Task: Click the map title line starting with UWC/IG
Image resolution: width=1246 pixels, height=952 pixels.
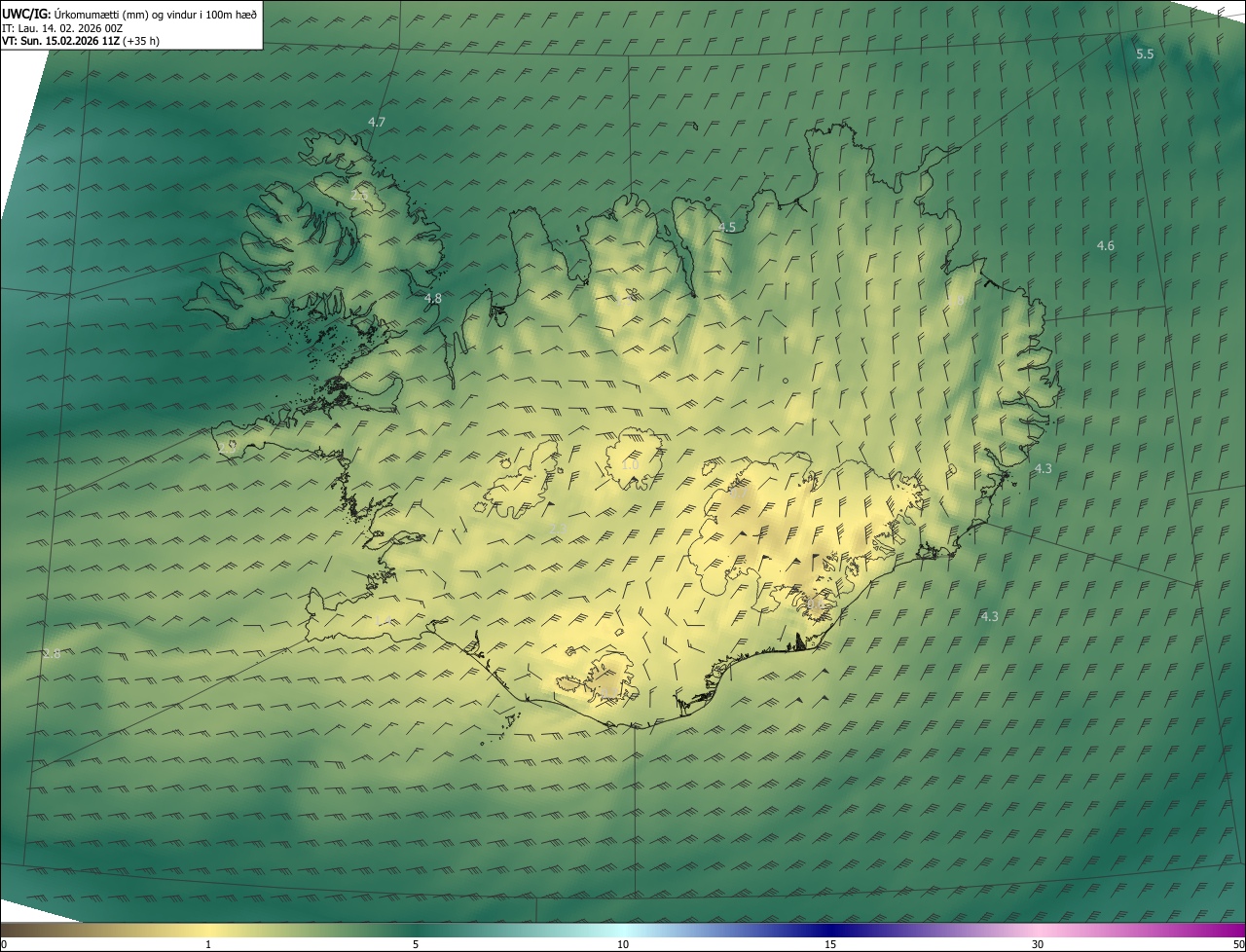Action: tap(129, 14)
